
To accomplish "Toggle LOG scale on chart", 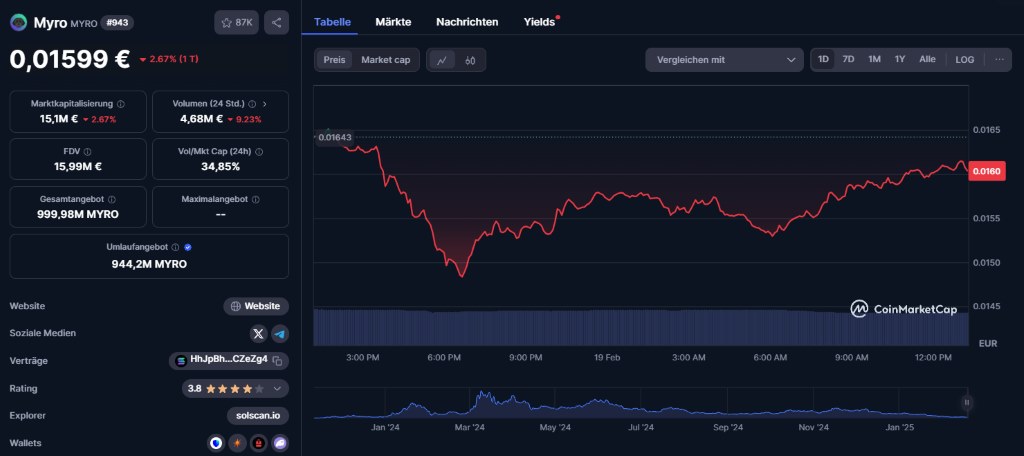I will 965,59.
